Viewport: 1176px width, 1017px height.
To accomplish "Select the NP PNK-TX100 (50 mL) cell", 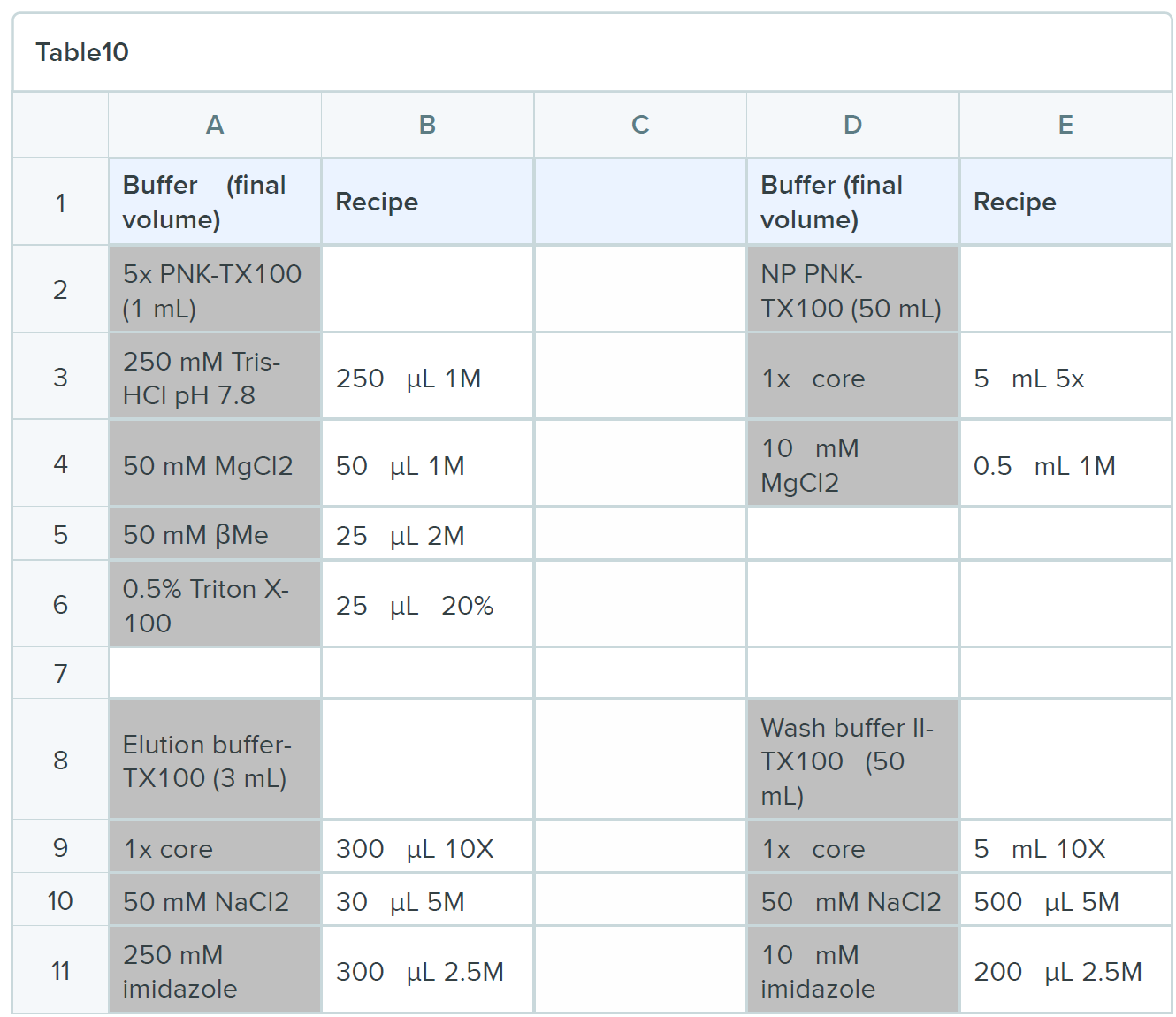I will tap(851, 290).
